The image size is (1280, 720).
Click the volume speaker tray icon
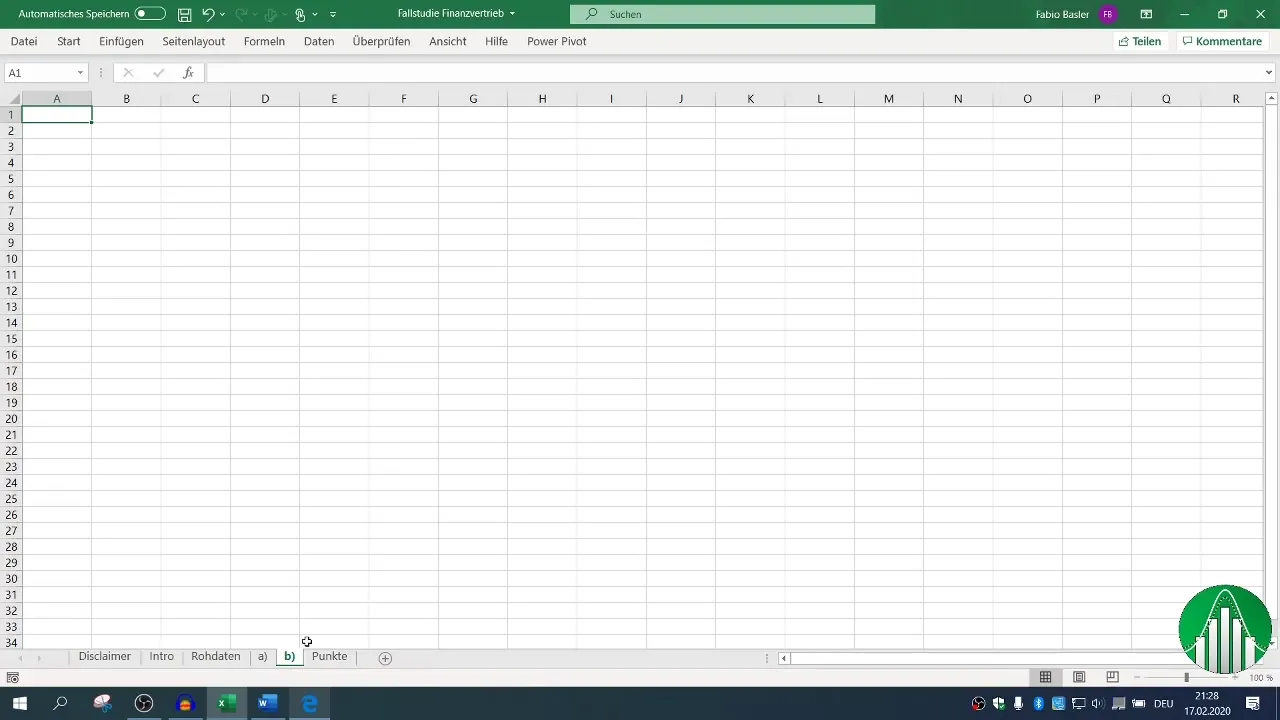click(x=1098, y=704)
